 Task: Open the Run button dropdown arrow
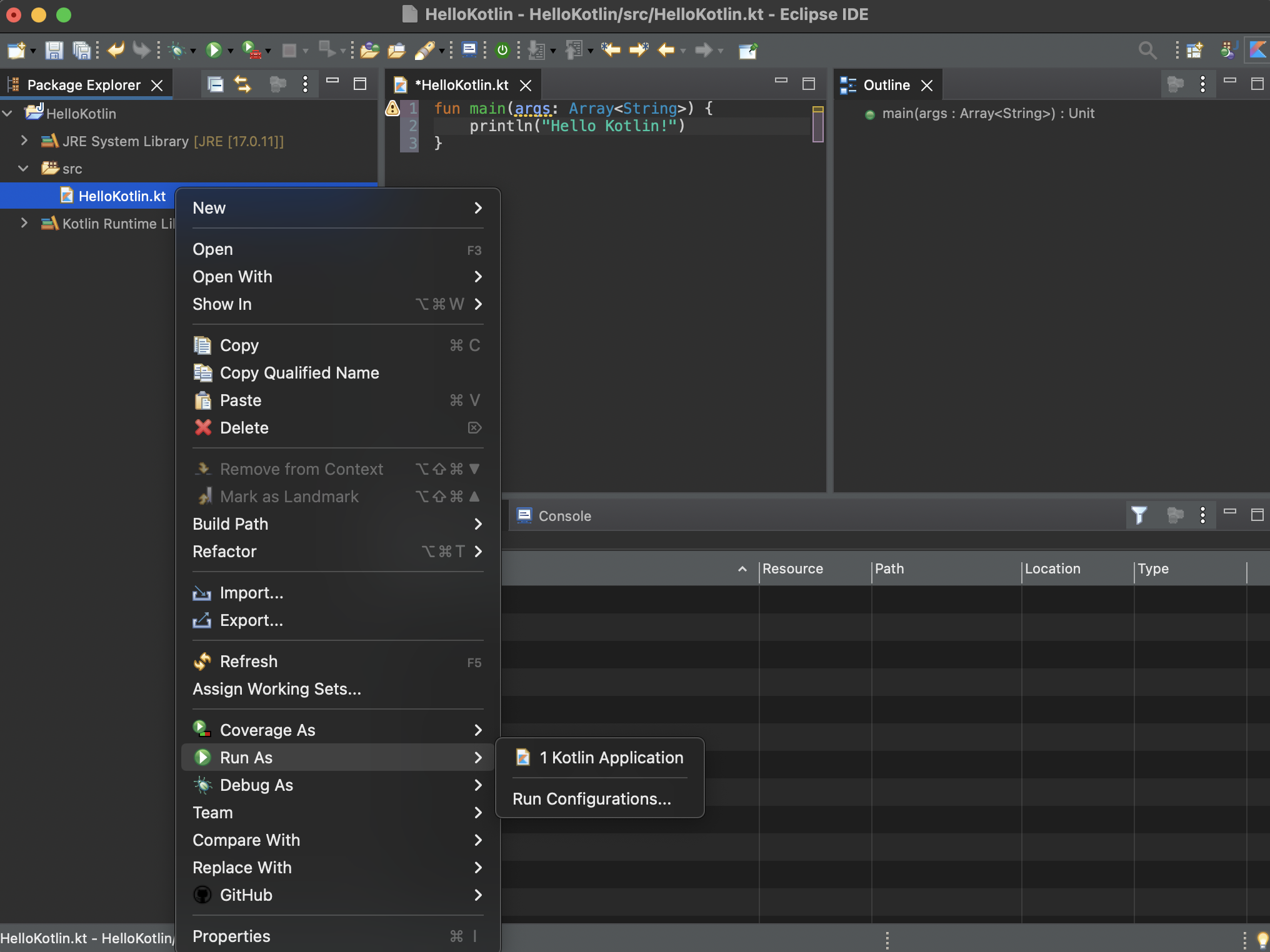click(231, 51)
